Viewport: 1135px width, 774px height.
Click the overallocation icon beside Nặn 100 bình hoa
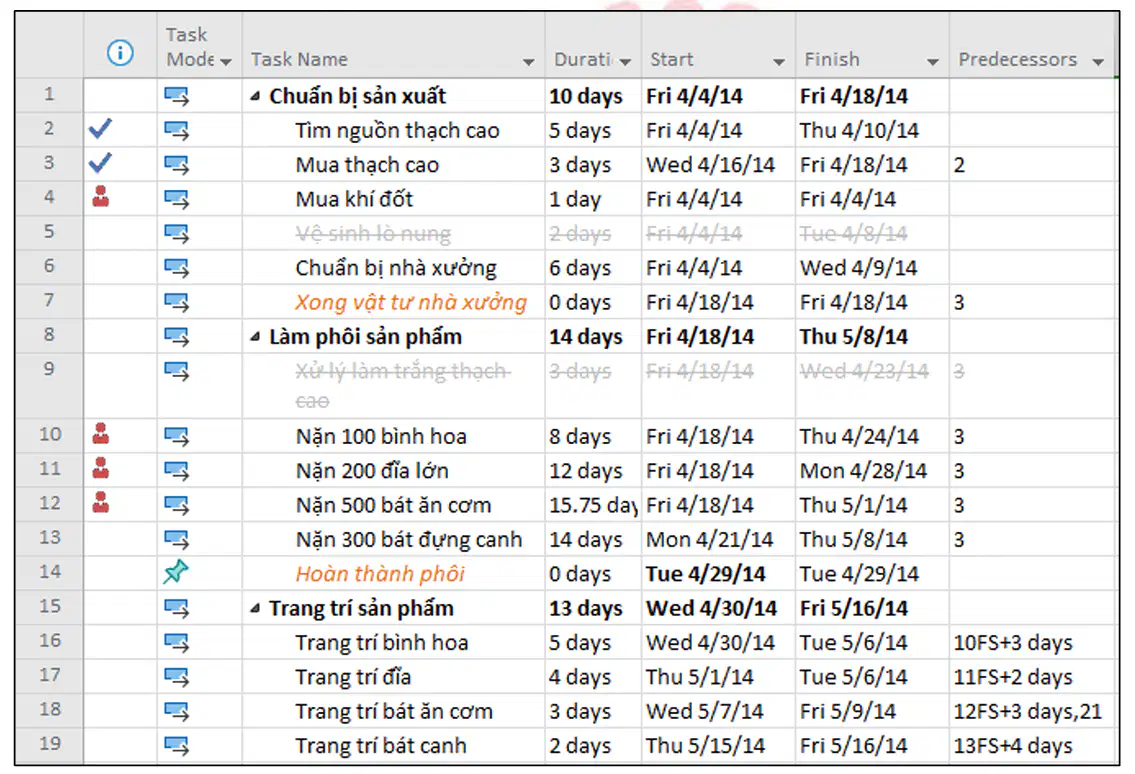tap(101, 434)
